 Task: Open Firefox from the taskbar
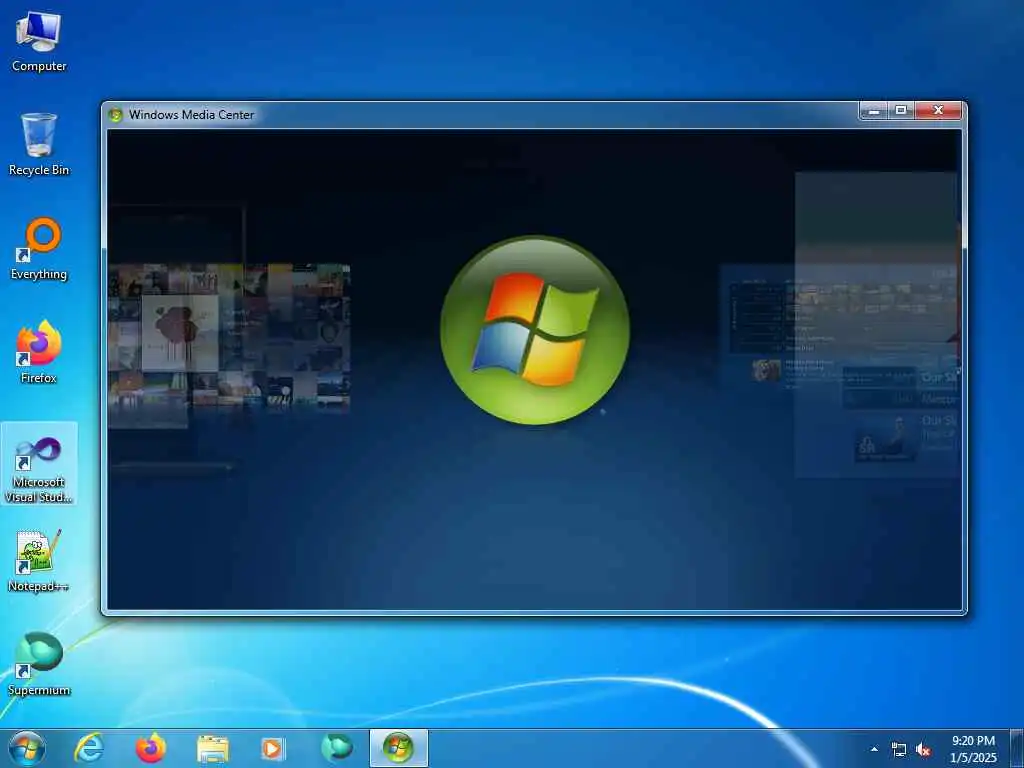(x=150, y=748)
